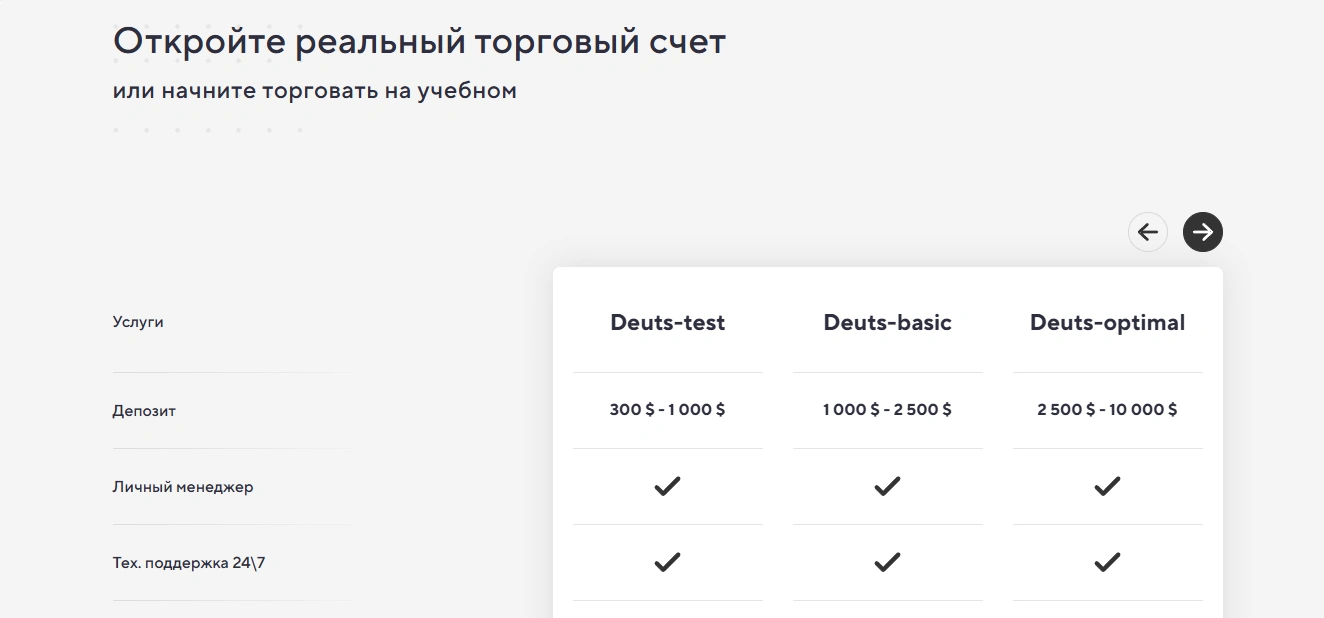Click the previous arrow carousel button
The height and width of the screenshot is (618, 1324).
click(x=1148, y=232)
